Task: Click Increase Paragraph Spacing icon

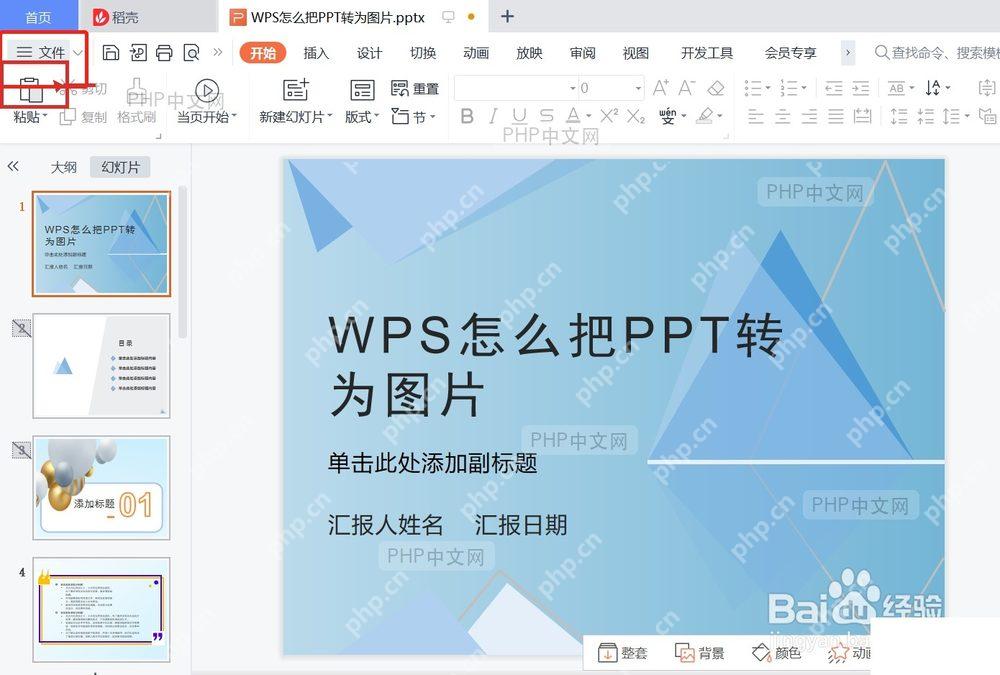Action: click(x=899, y=116)
